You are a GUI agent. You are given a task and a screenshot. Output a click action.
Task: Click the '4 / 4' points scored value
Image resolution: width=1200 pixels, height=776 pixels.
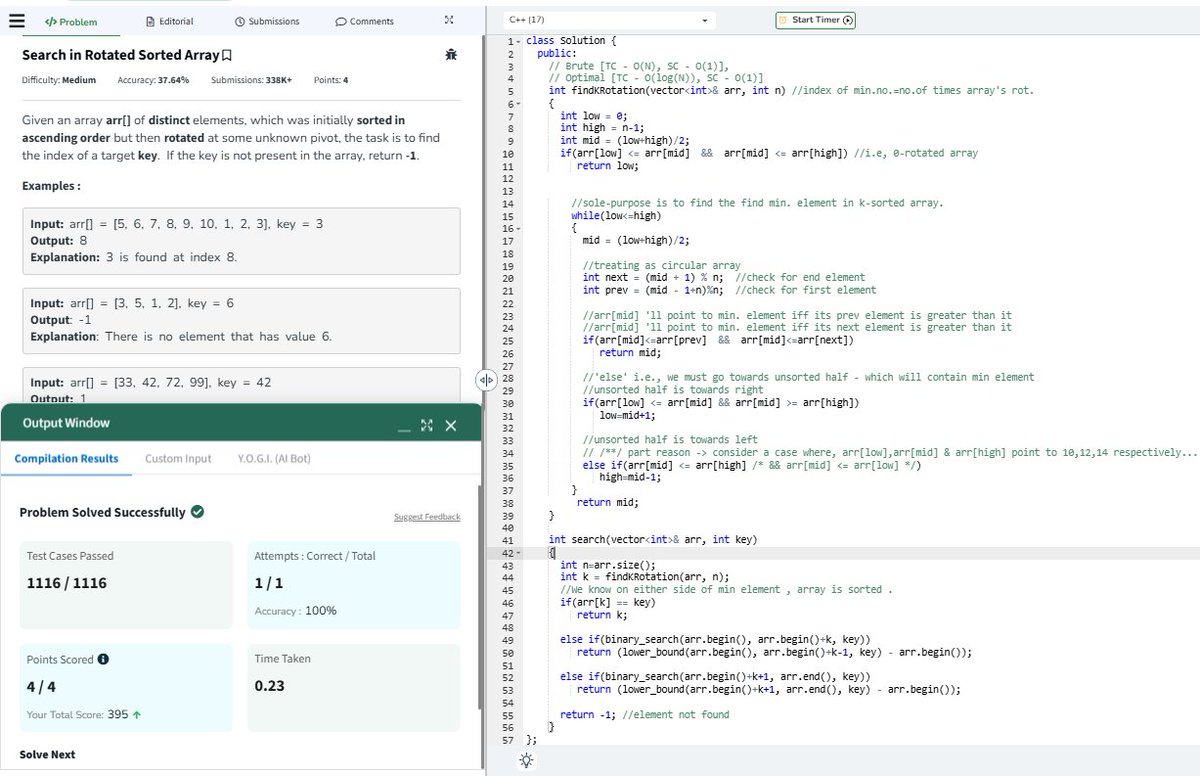point(41,687)
